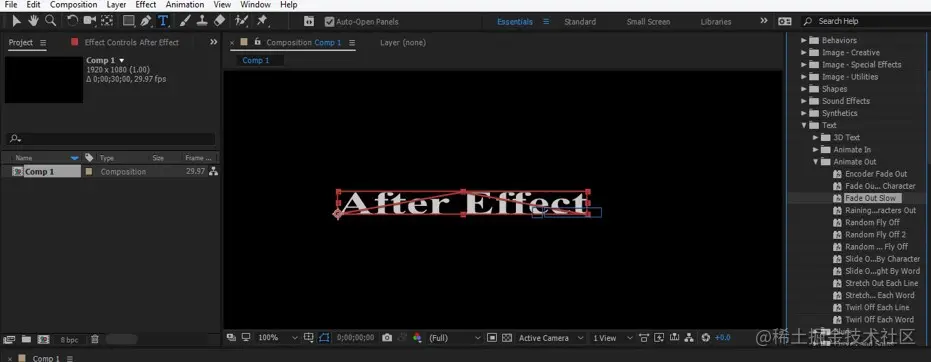Open the Animation menu
The width and height of the screenshot is (931, 362).
185,5
